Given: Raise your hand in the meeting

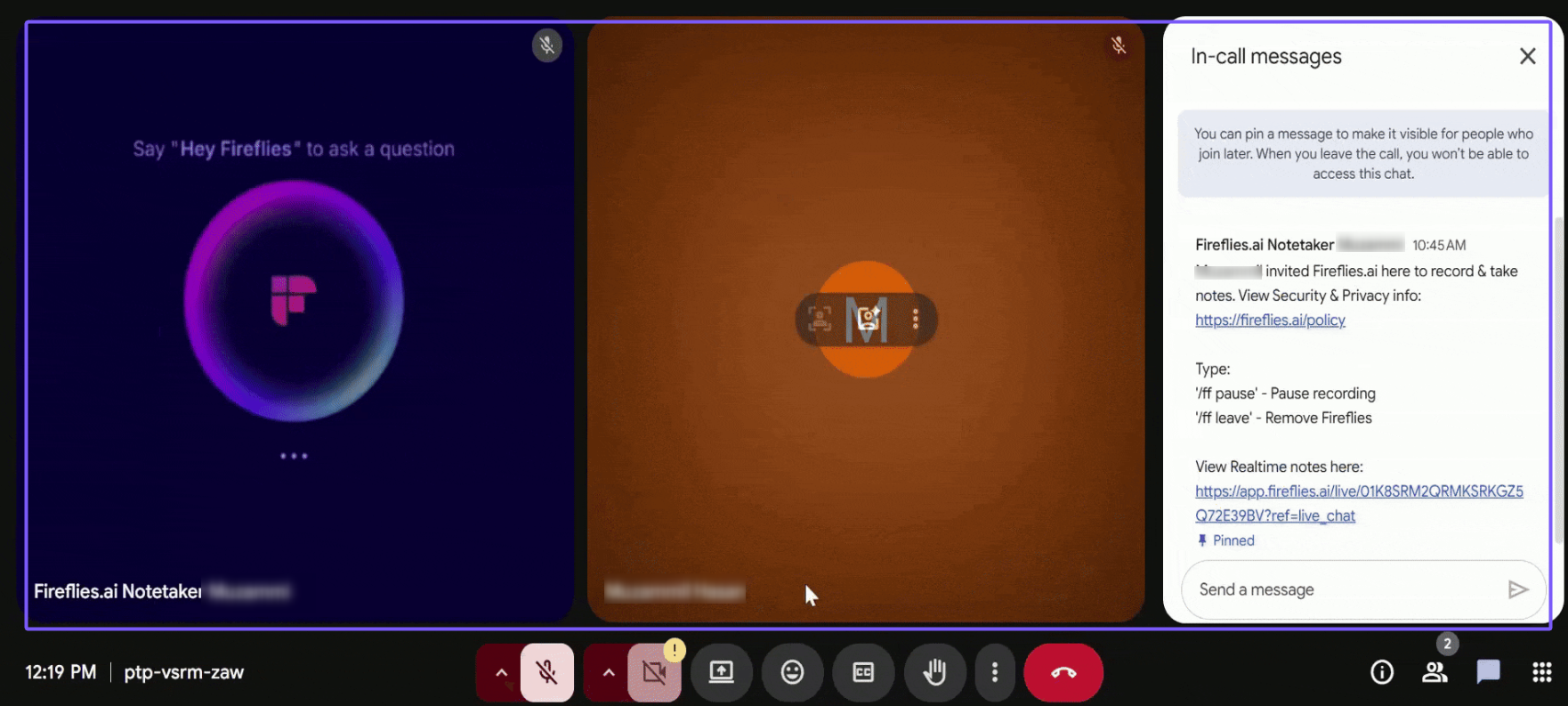Looking at the screenshot, I should click(934, 672).
